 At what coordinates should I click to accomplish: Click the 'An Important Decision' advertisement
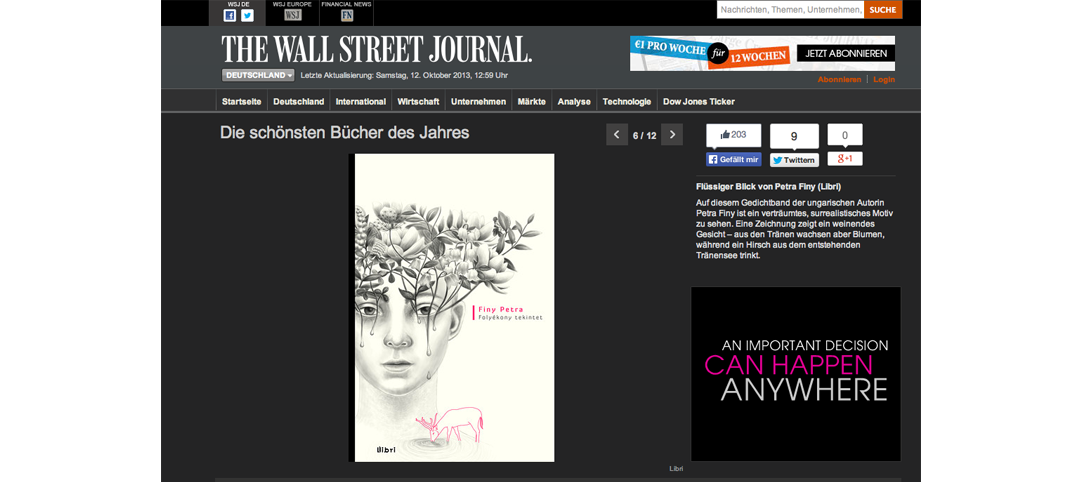(x=796, y=374)
